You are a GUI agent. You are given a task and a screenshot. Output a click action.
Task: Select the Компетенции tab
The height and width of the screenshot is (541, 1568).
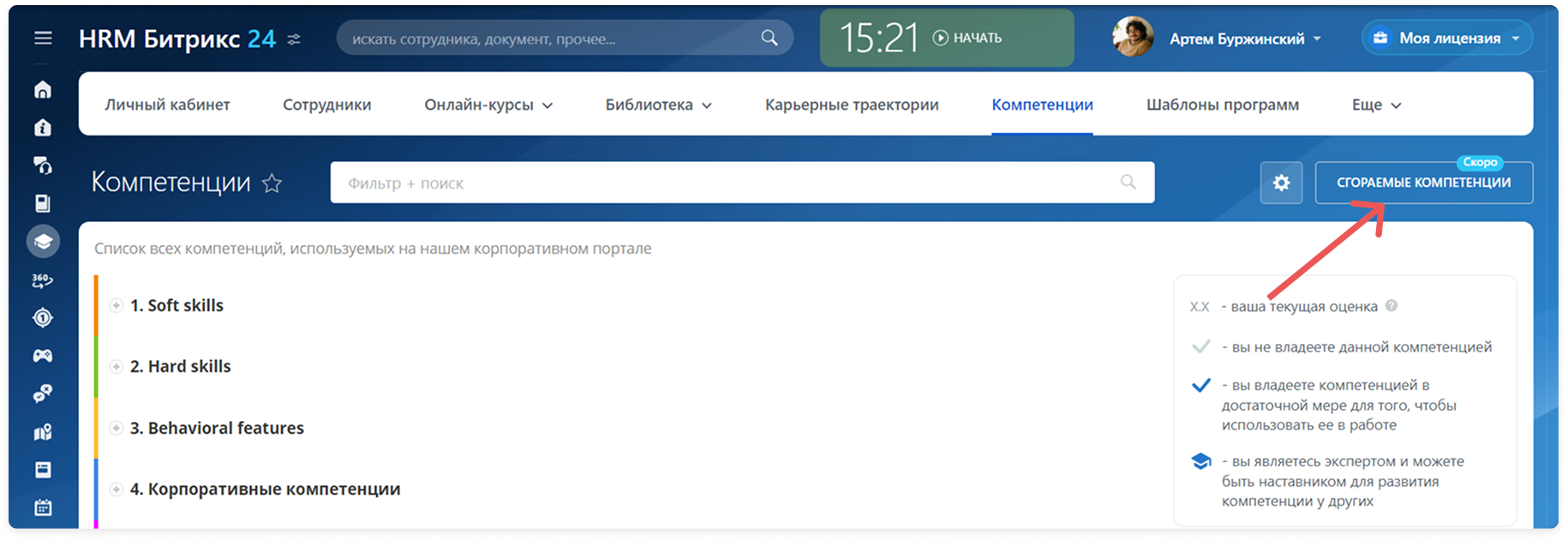coord(1042,105)
